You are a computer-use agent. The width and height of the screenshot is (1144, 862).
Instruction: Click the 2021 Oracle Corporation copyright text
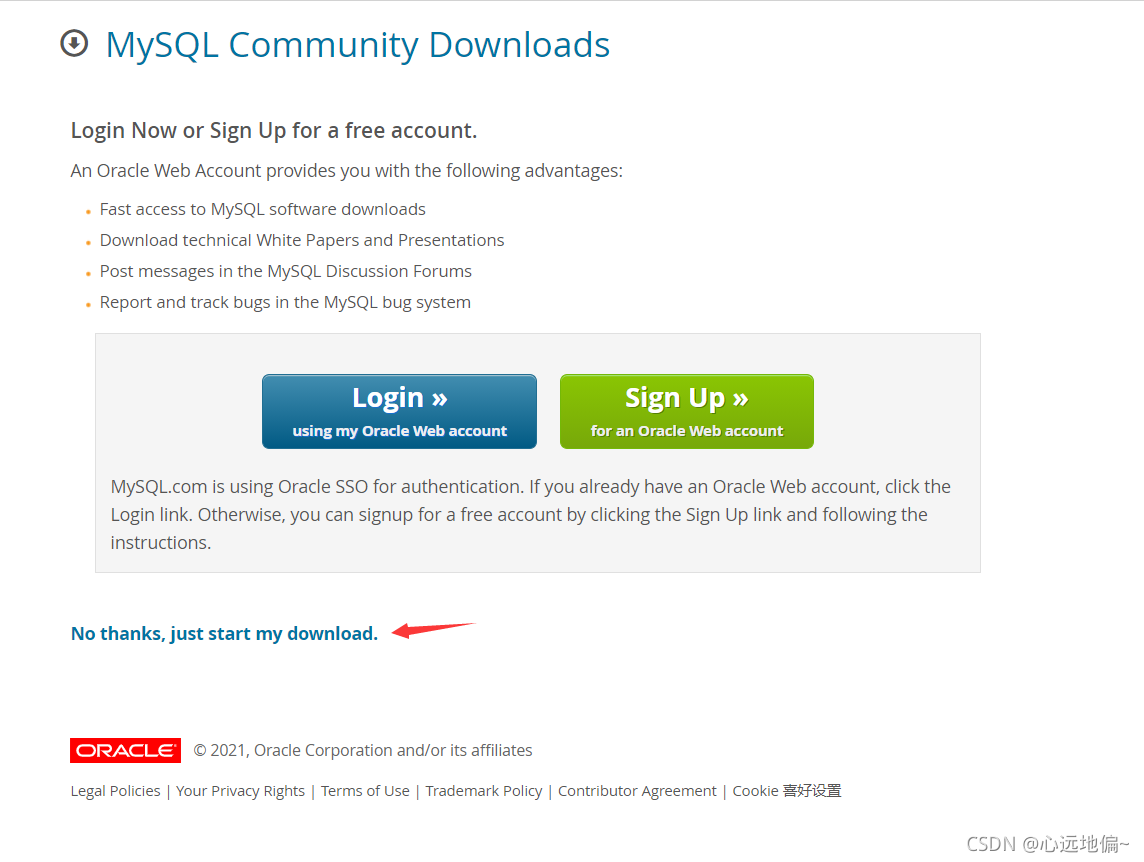point(363,750)
